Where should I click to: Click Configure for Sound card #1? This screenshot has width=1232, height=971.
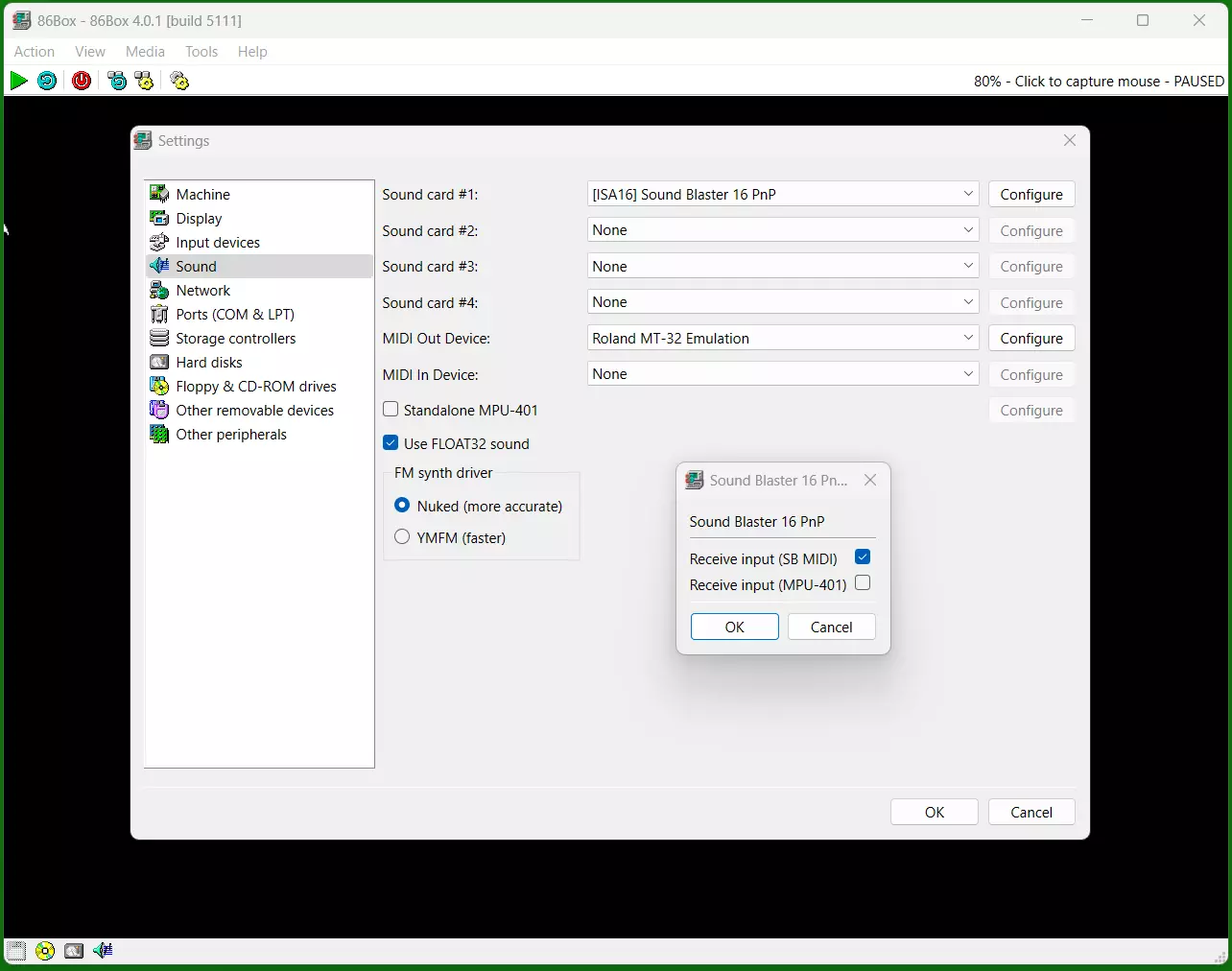click(1031, 194)
